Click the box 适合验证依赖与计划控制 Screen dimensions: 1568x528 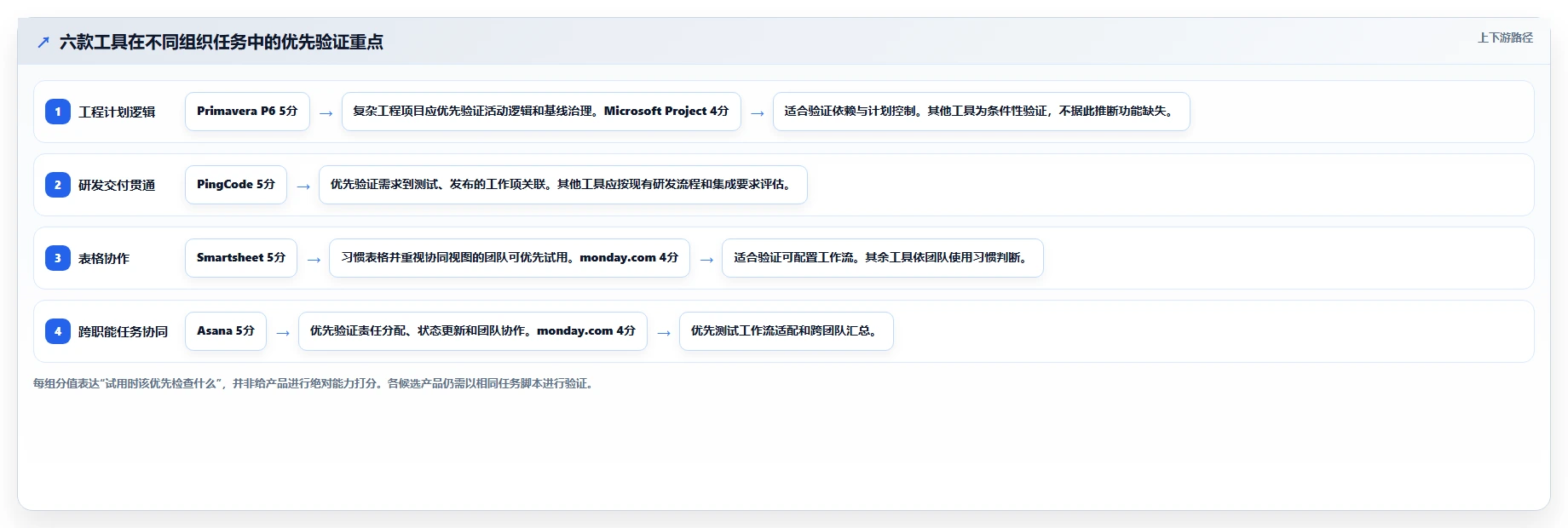[982, 112]
